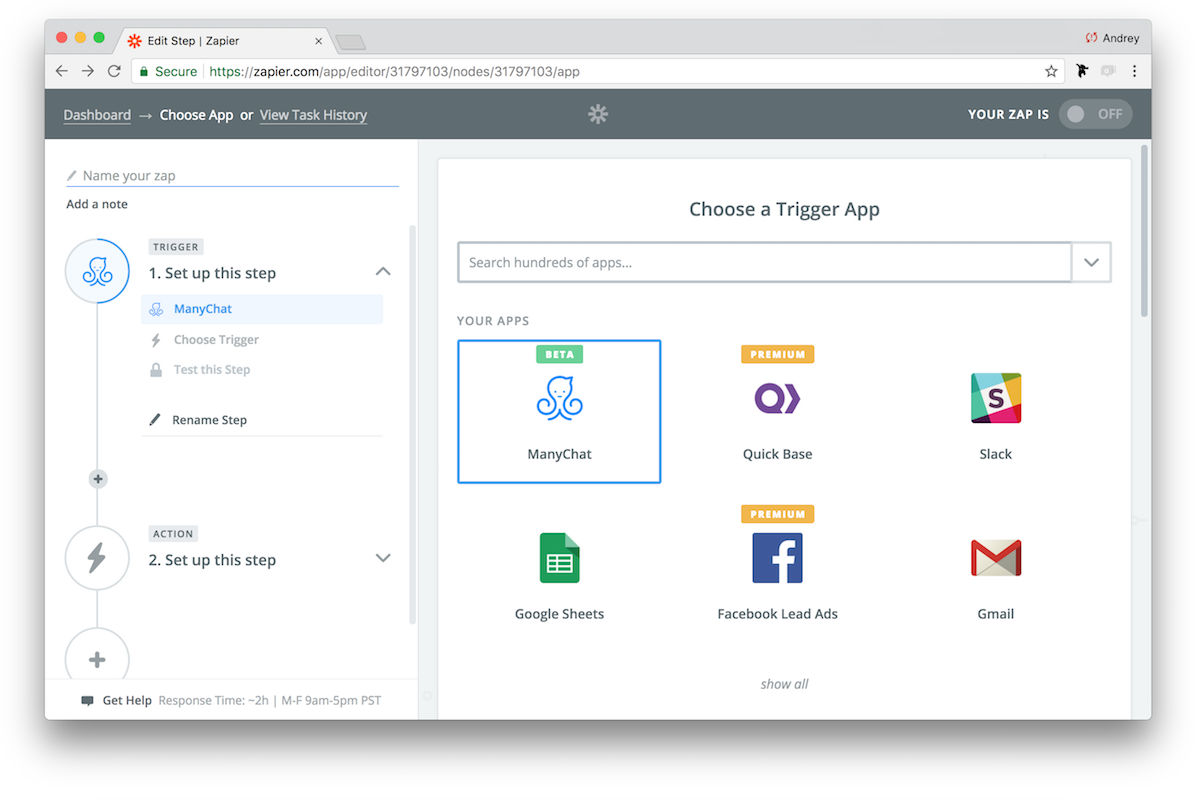Screen dimensions: 1200x800
Task: Click the BETA badge on ManyChat
Action: pyautogui.click(x=559, y=354)
